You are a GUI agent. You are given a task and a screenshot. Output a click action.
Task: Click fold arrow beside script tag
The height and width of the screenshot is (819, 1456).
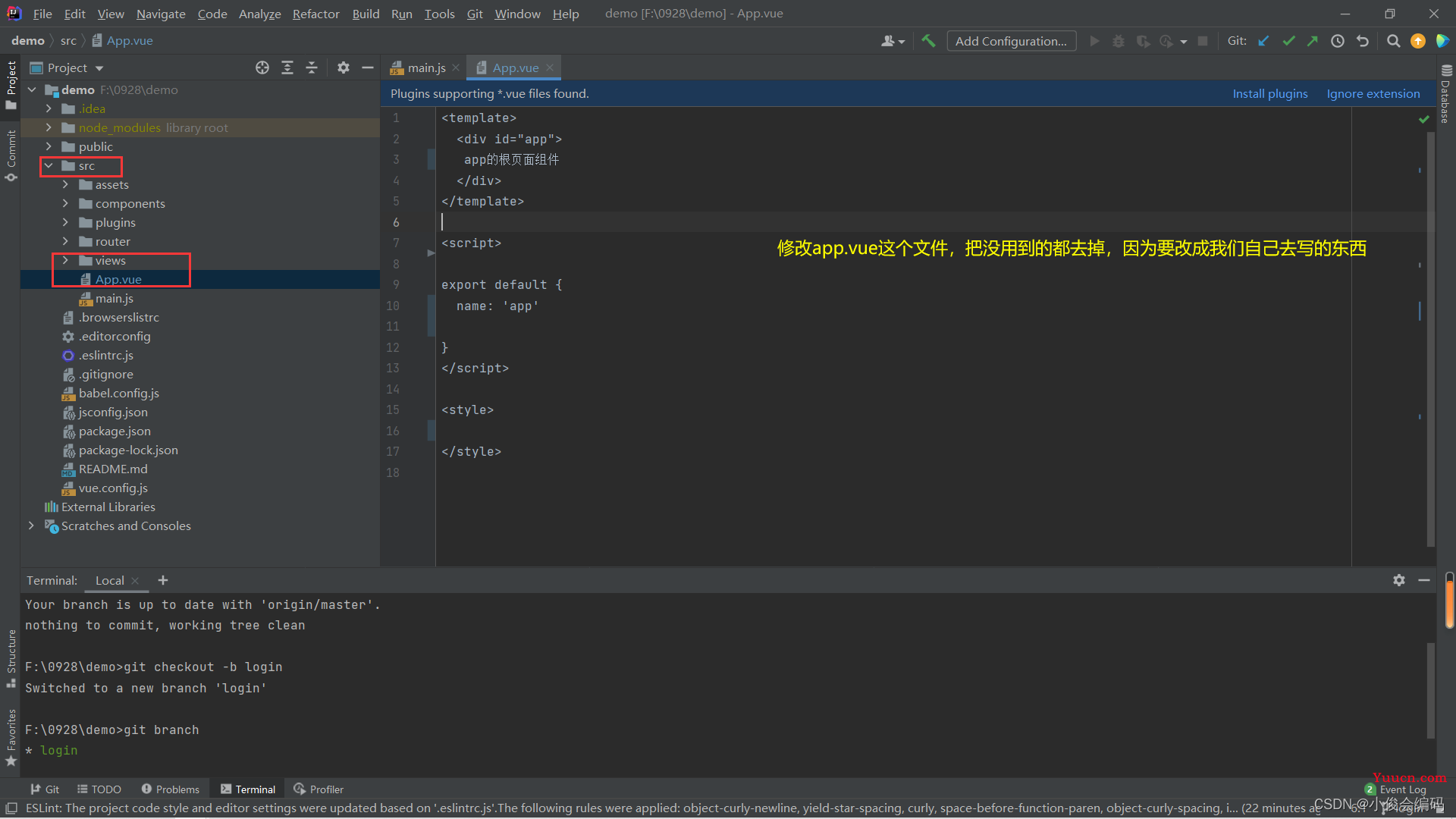click(x=431, y=253)
